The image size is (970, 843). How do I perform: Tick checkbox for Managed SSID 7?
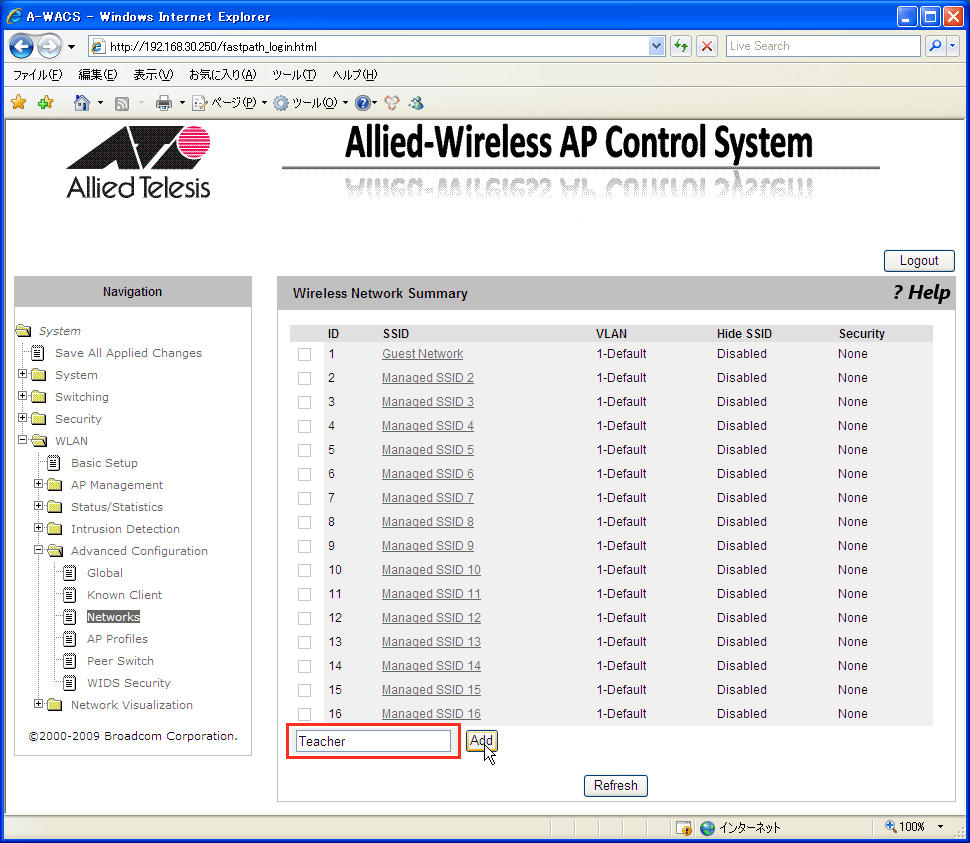click(x=304, y=499)
